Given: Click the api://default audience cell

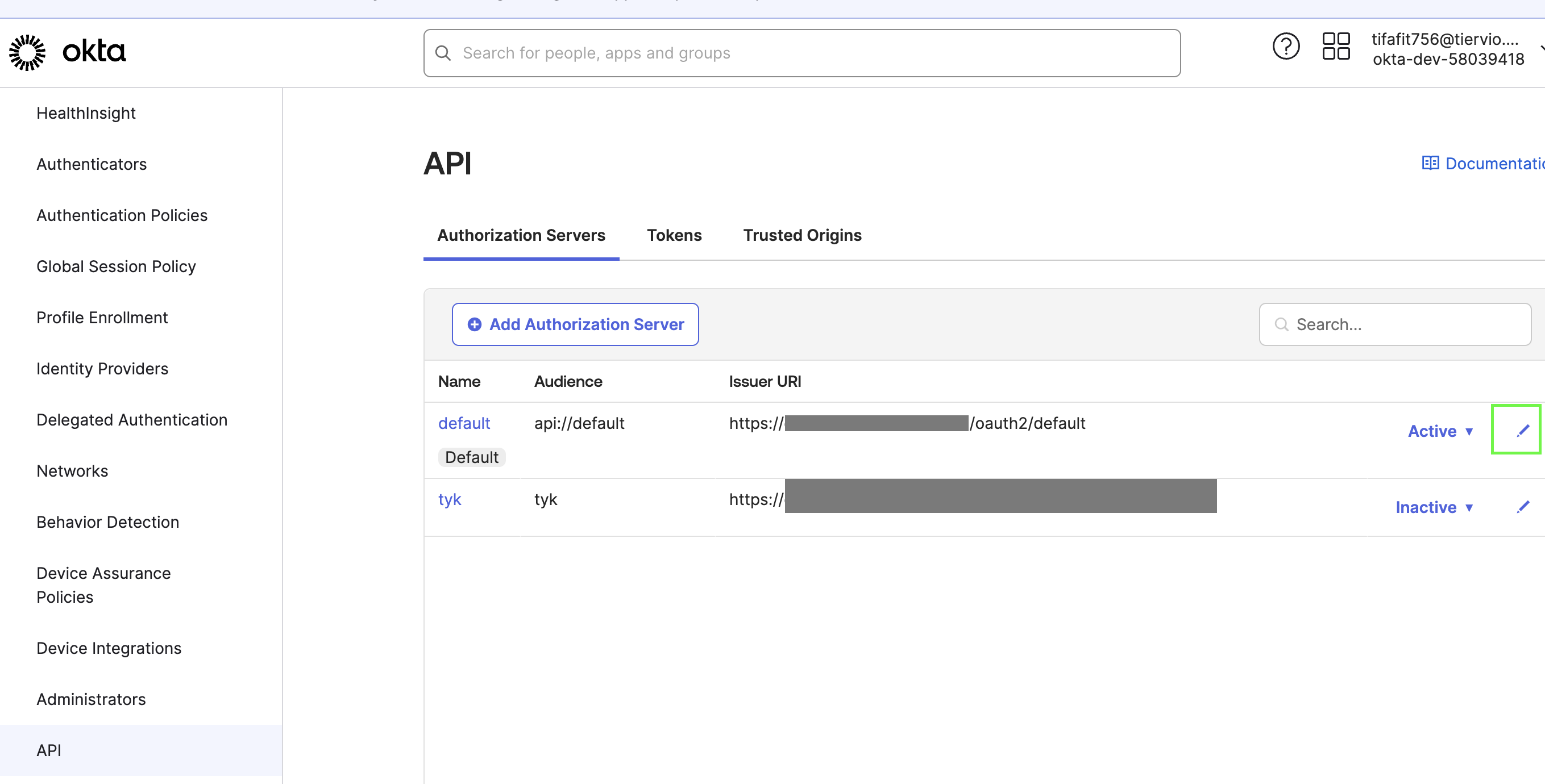Looking at the screenshot, I should coord(579,423).
